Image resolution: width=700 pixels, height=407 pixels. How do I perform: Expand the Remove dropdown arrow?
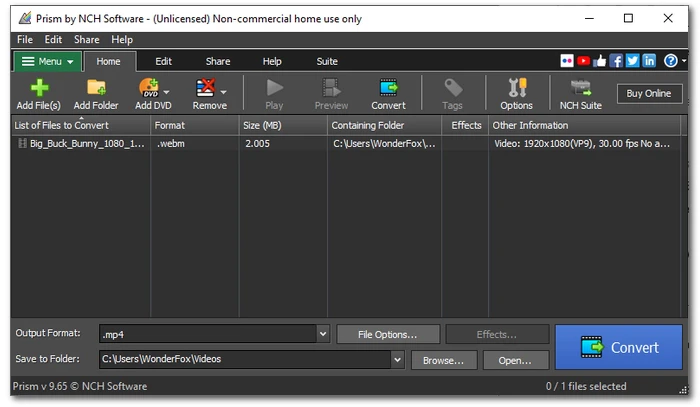tap(224, 92)
